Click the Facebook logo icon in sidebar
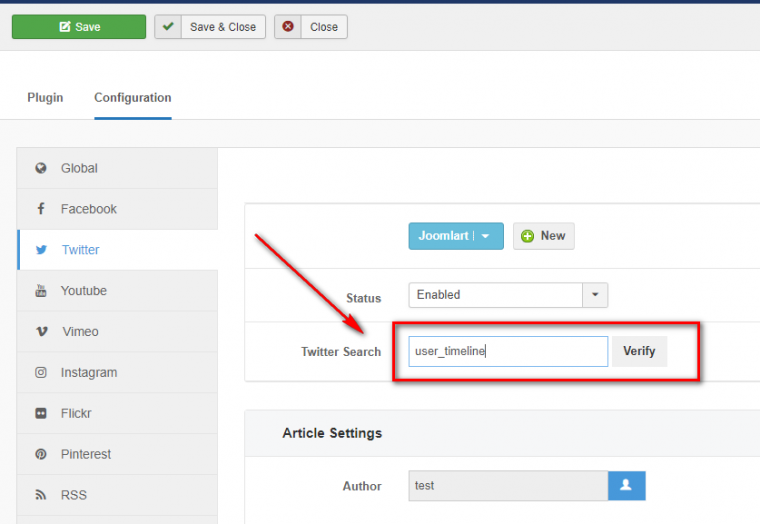 point(41,209)
